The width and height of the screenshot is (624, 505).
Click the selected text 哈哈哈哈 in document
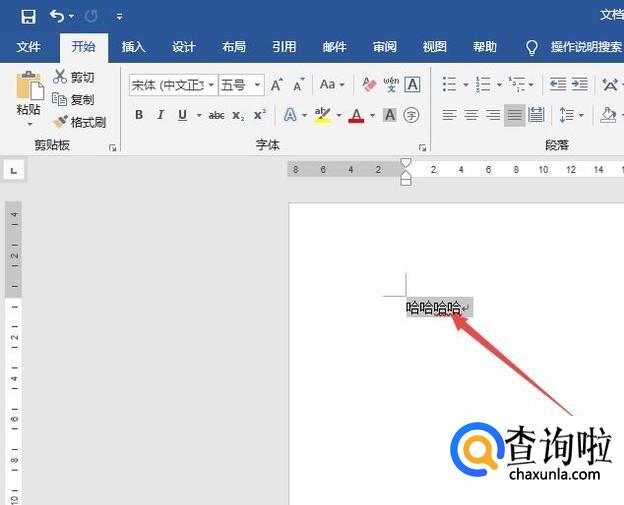(434, 308)
